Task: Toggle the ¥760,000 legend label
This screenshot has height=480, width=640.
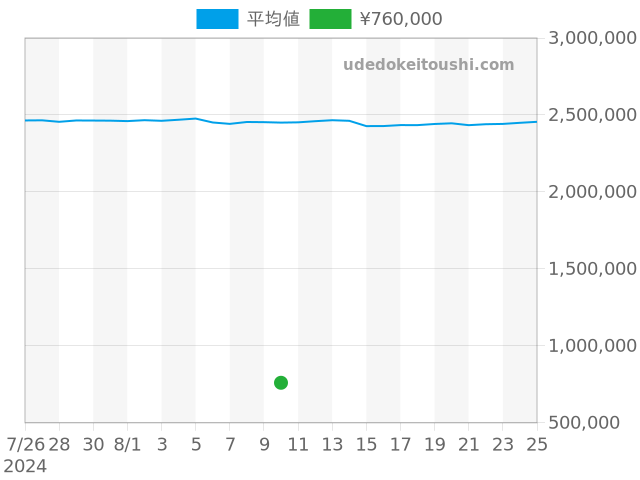Action: point(400,19)
